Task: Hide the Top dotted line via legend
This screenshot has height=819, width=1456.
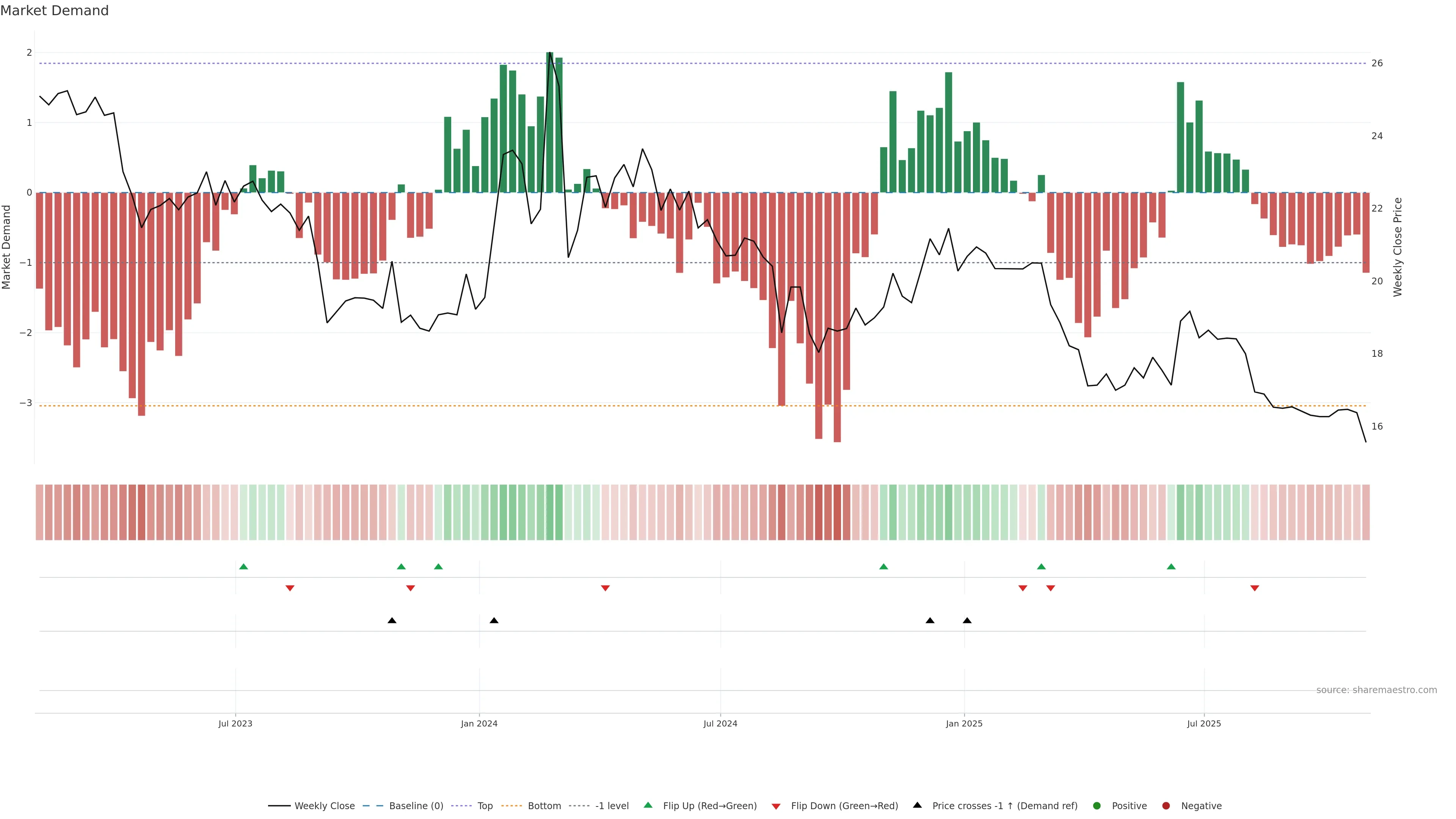Action: coord(485,805)
